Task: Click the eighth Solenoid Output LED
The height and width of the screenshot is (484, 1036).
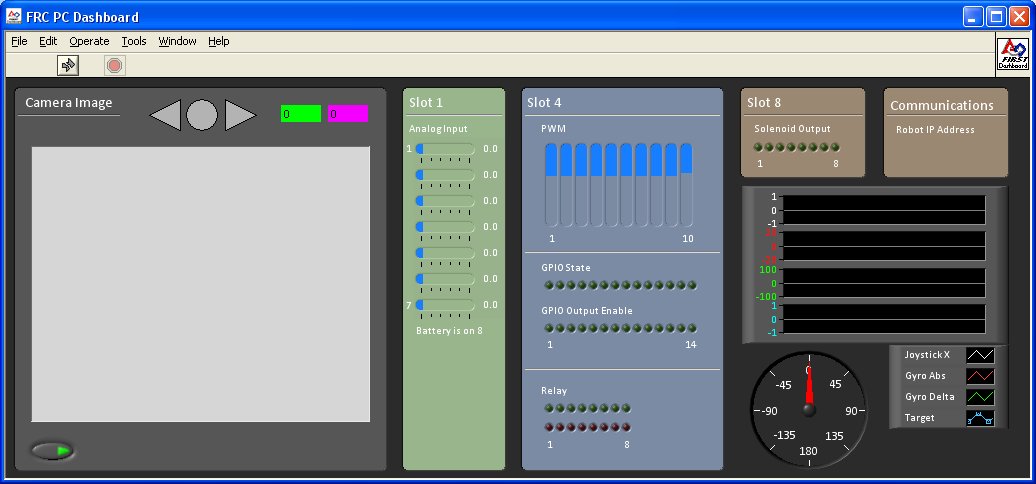Action: 835,147
